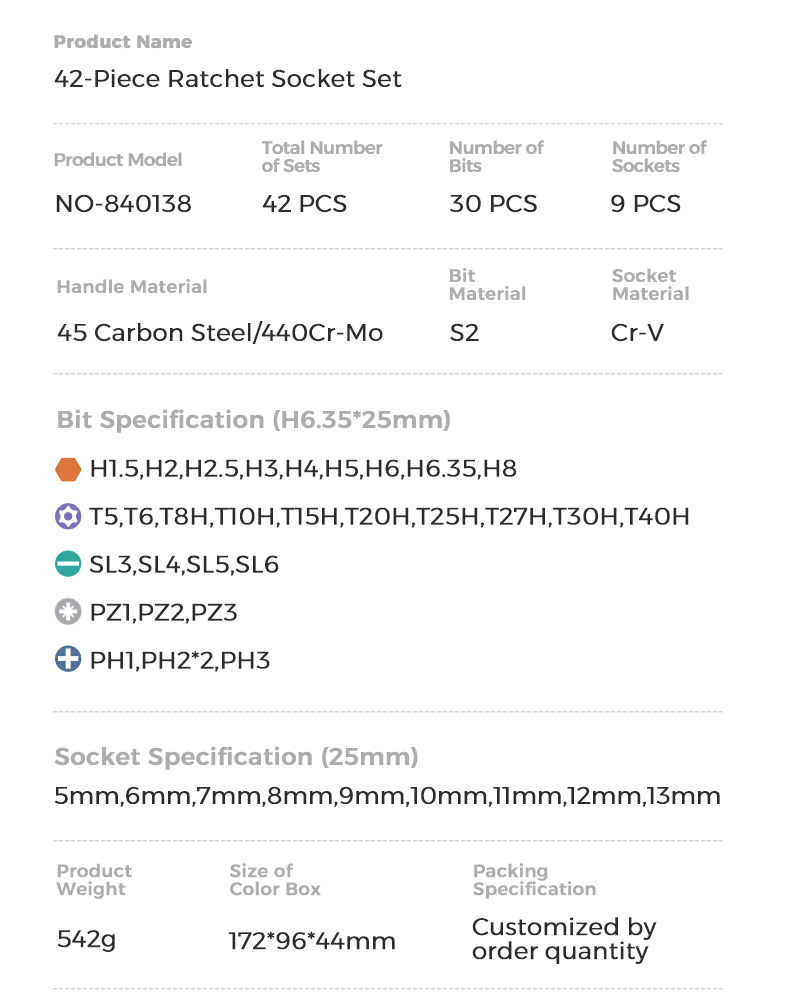Click the gray Pozidriv bit icon
Viewport: 790px width, 1008px height.
[x=68, y=612]
